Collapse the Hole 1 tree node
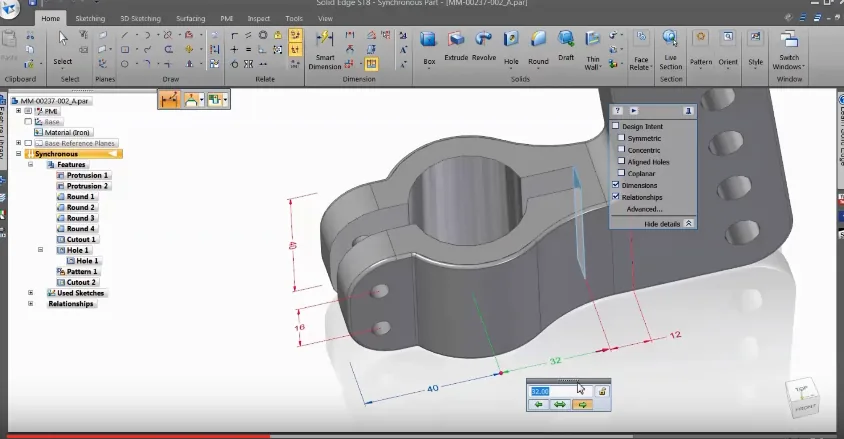The image size is (844, 439). click(40, 250)
